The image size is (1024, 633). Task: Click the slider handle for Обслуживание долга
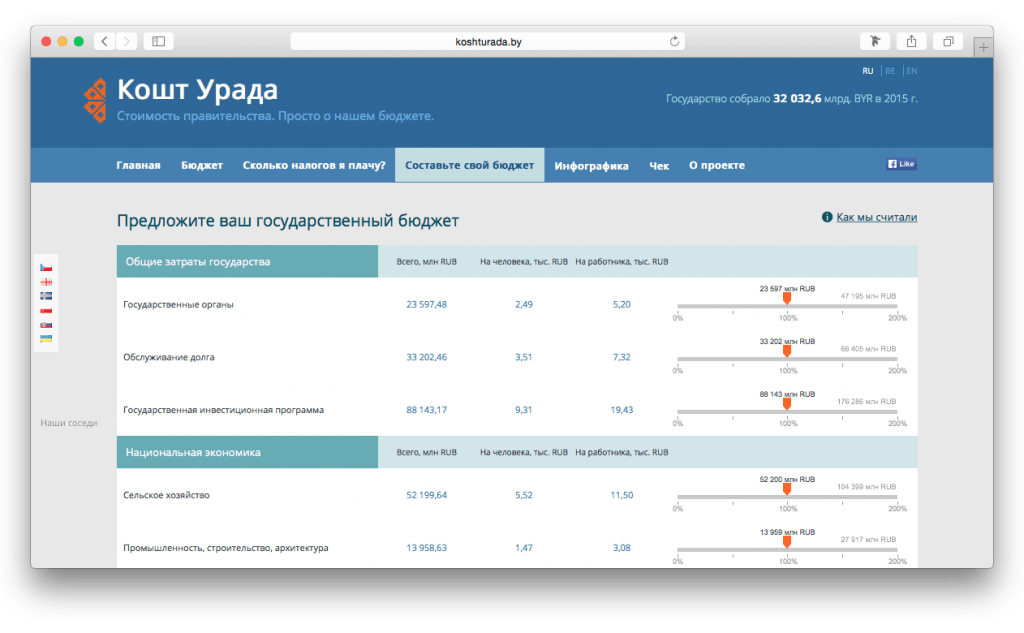tap(787, 352)
